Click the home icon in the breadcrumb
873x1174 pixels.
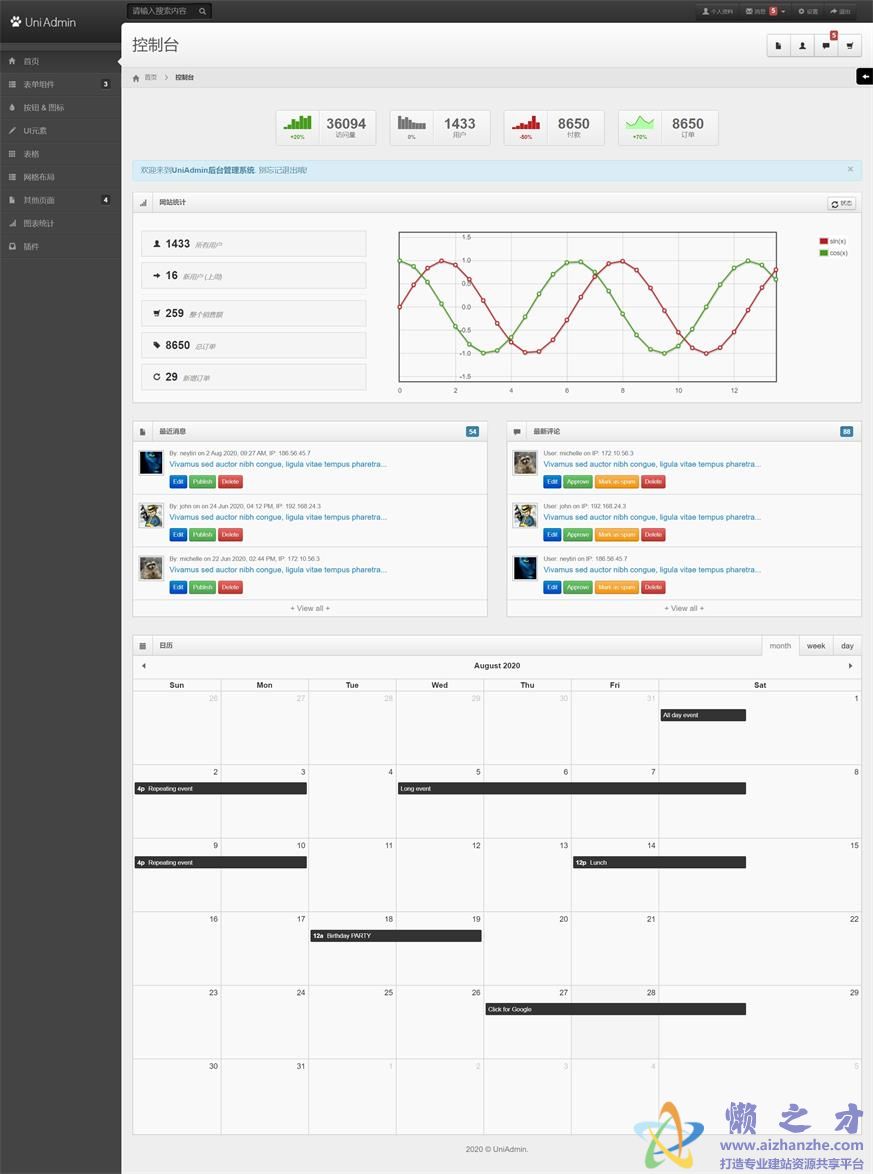(136, 77)
